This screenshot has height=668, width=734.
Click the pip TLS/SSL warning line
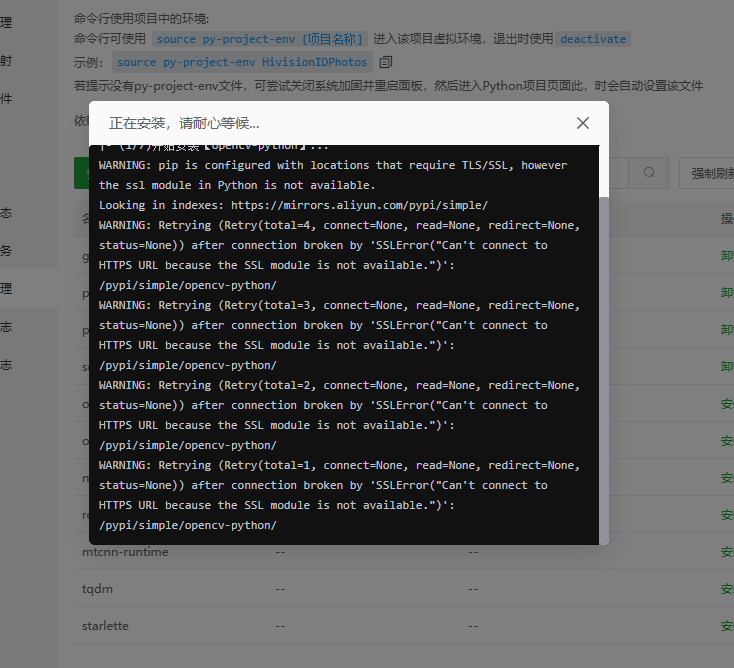[x=333, y=165]
